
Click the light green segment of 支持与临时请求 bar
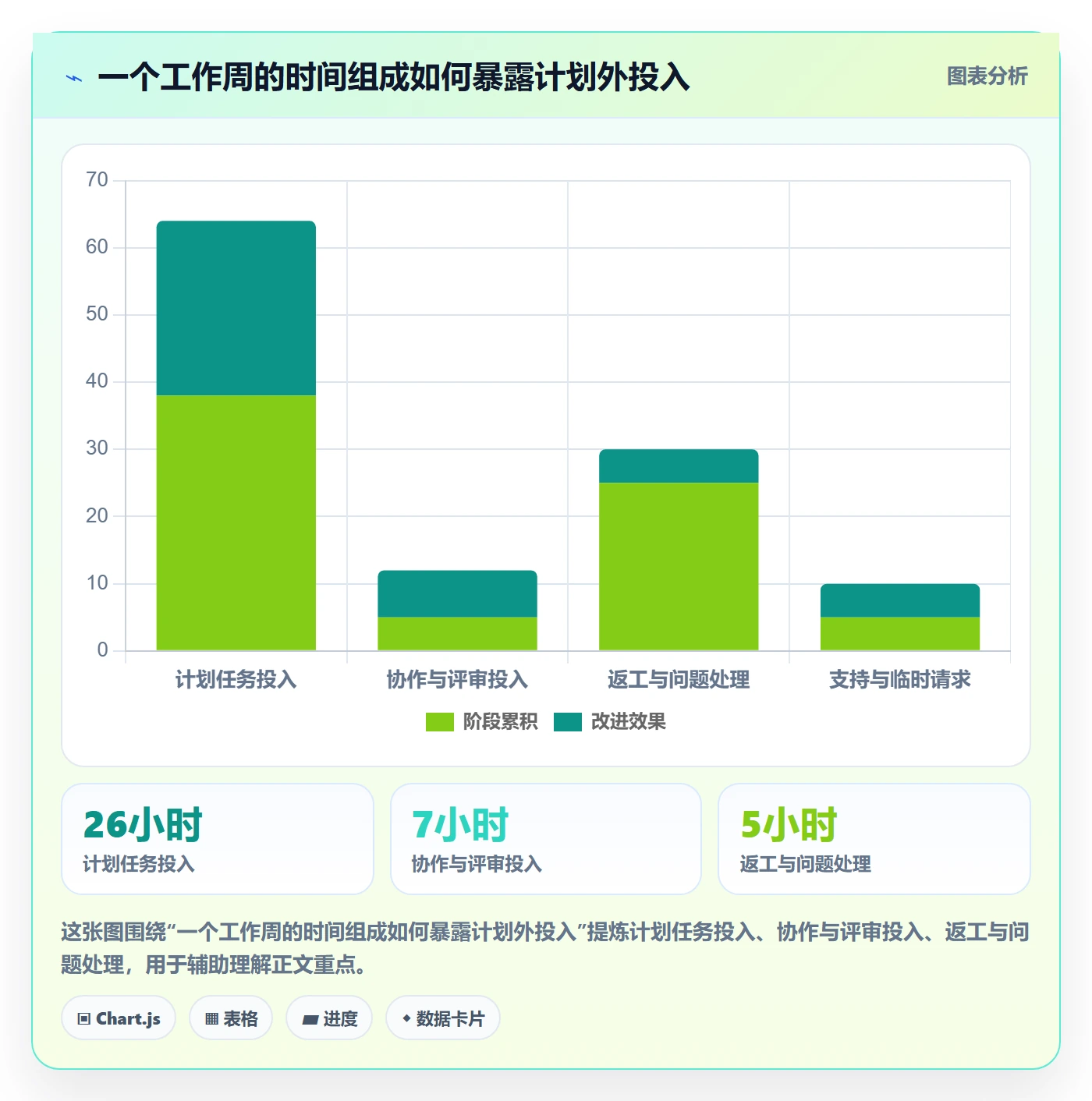coord(900,633)
